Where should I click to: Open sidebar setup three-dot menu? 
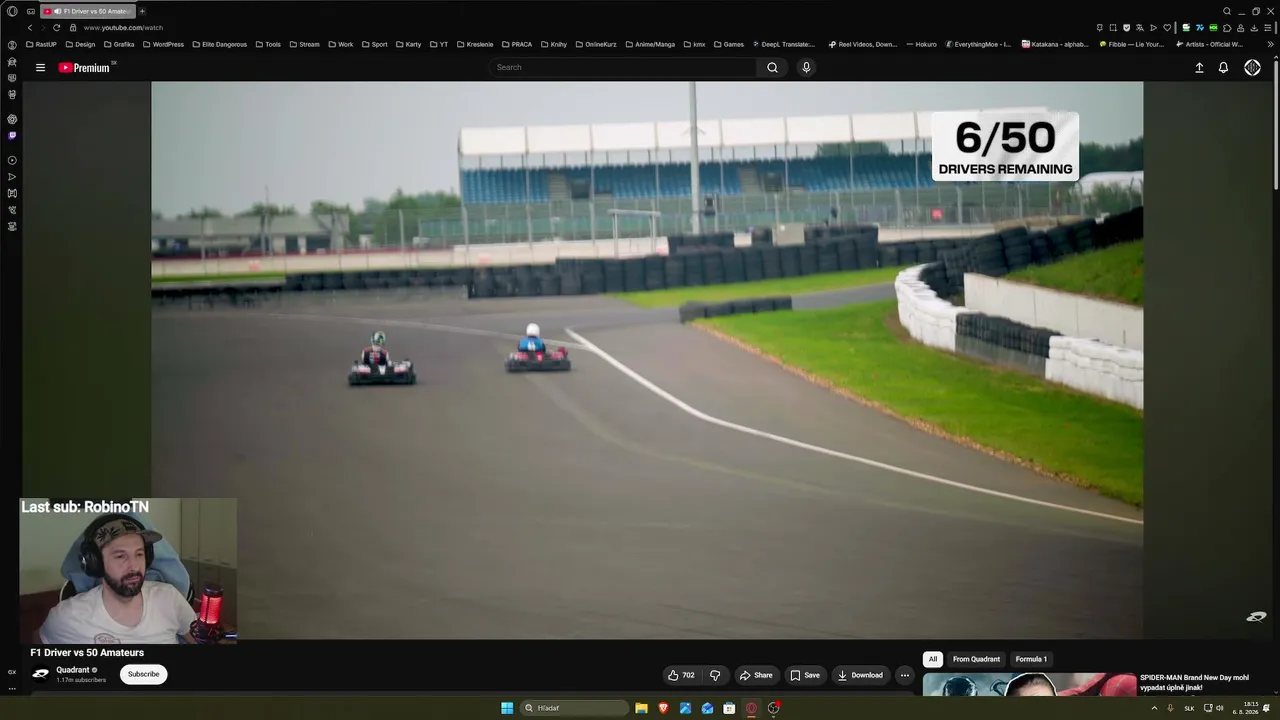(12, 688)
